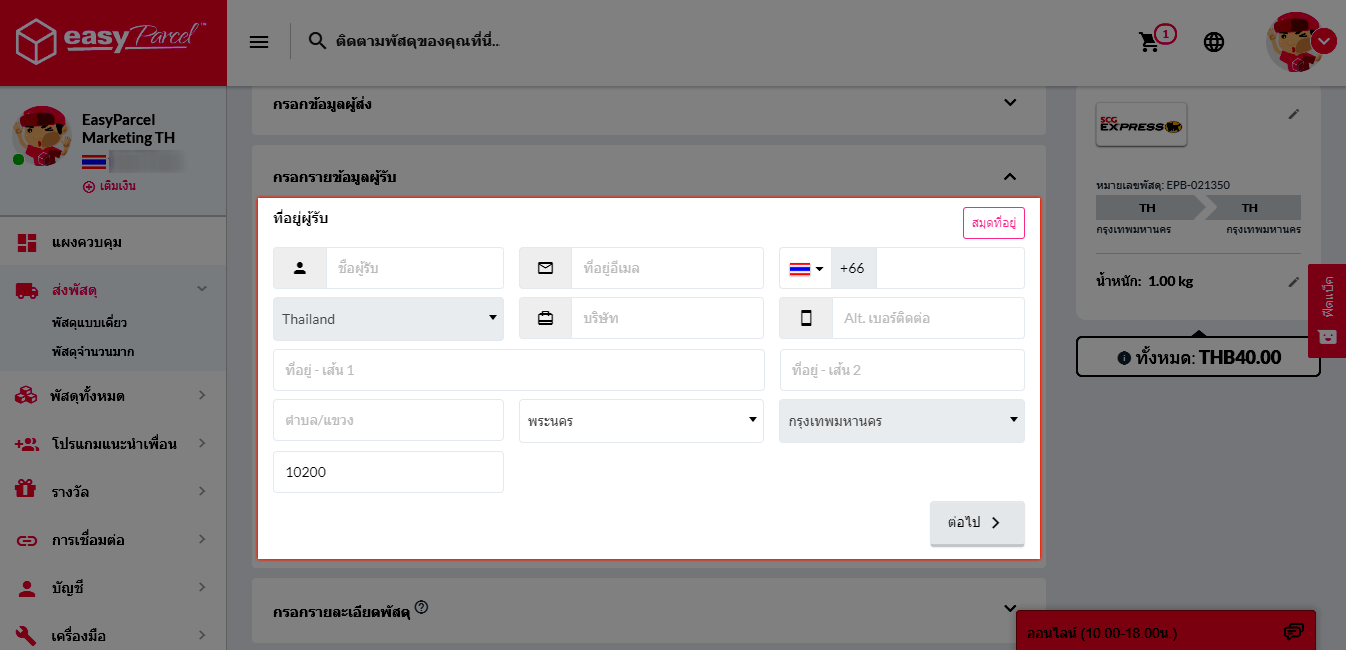The width and height of the screenshot is (1346, 650).
Task: Expand กรอกรายละเอียดพัสดุ section
Action: (x=1010, y=608)
